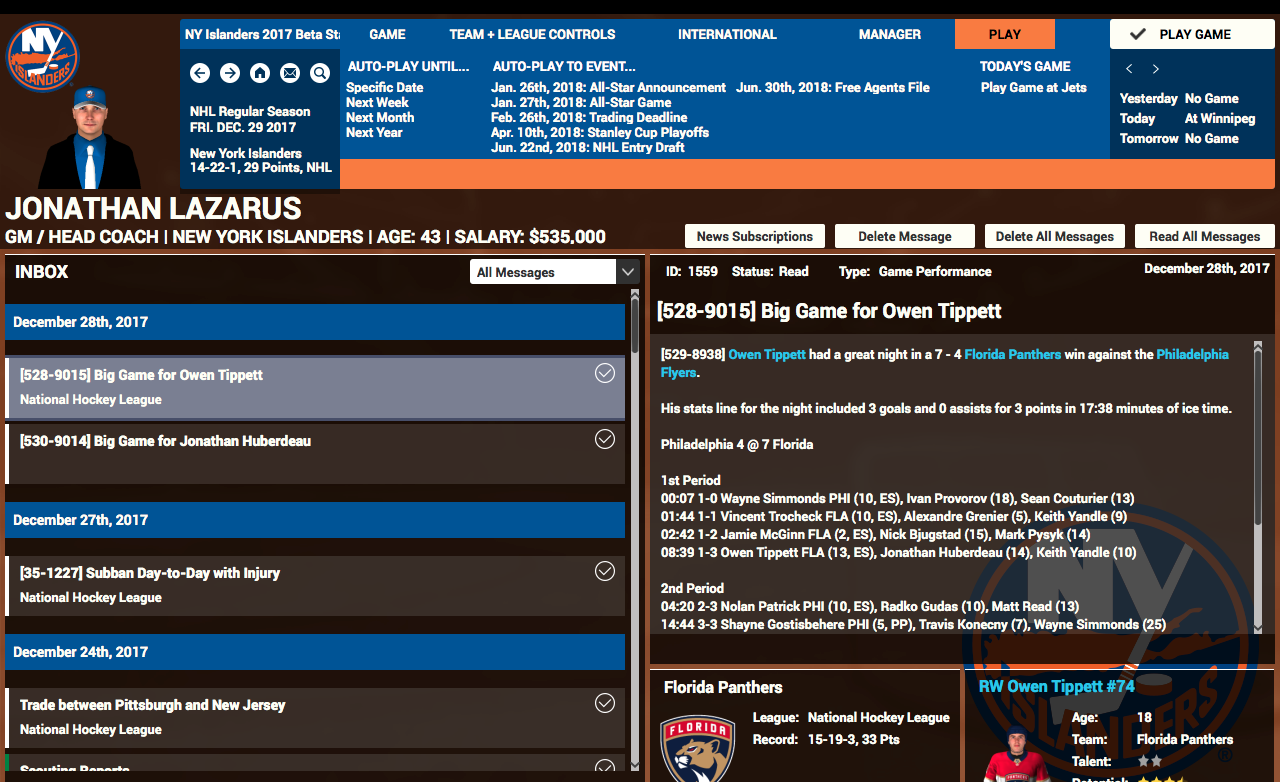
Task: Open the TEAM + LEAGUE CONTROLS menu
Action: point(532,34)
